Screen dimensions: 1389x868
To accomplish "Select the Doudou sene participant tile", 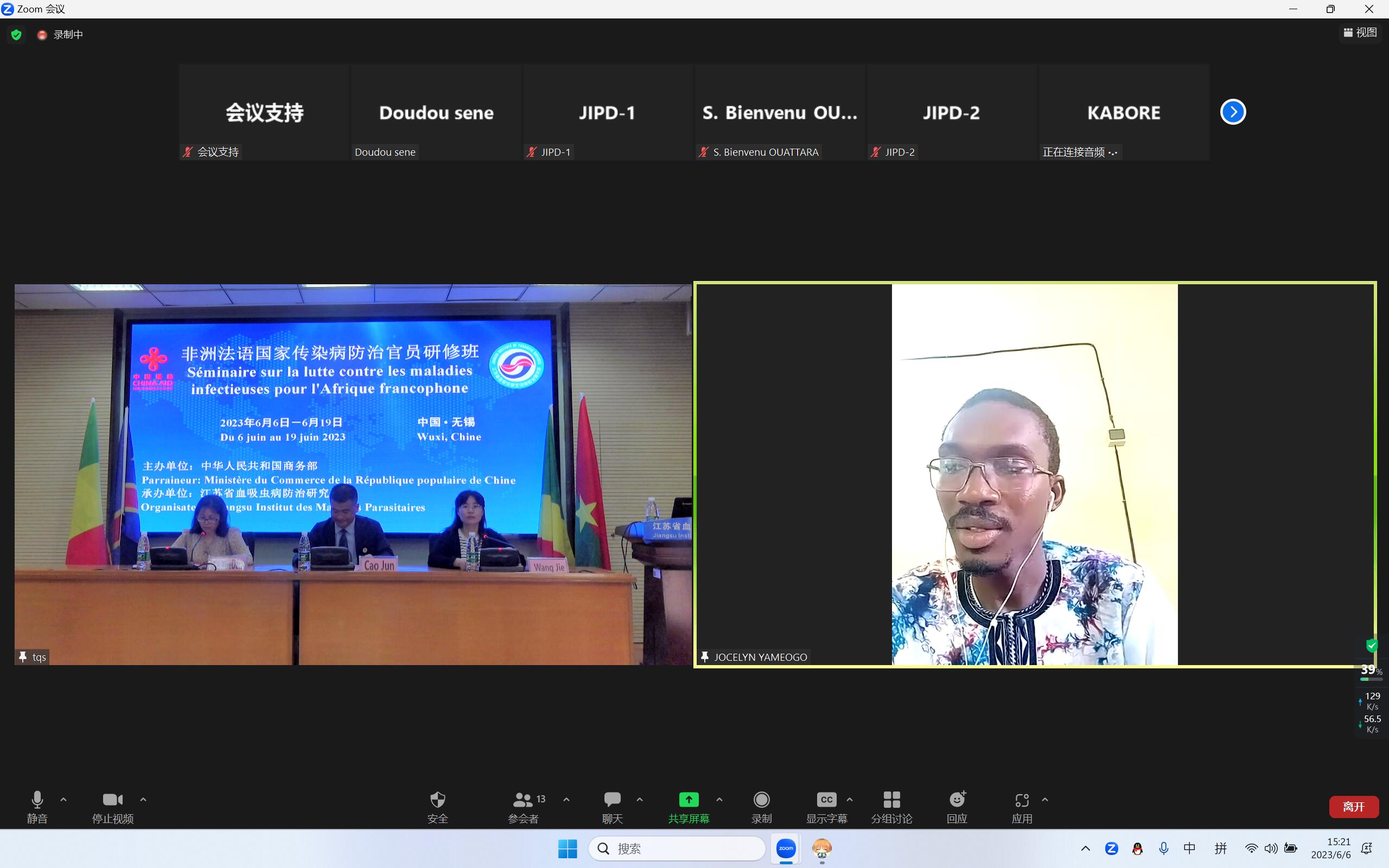I will (436, 112).
